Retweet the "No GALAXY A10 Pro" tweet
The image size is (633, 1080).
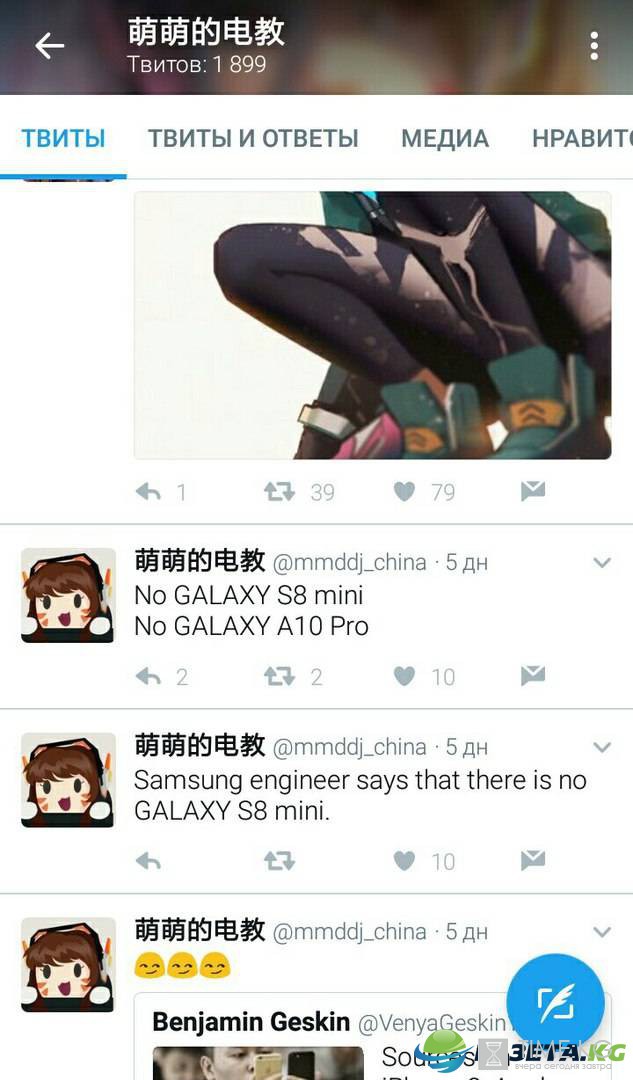(x=279, y=676)
